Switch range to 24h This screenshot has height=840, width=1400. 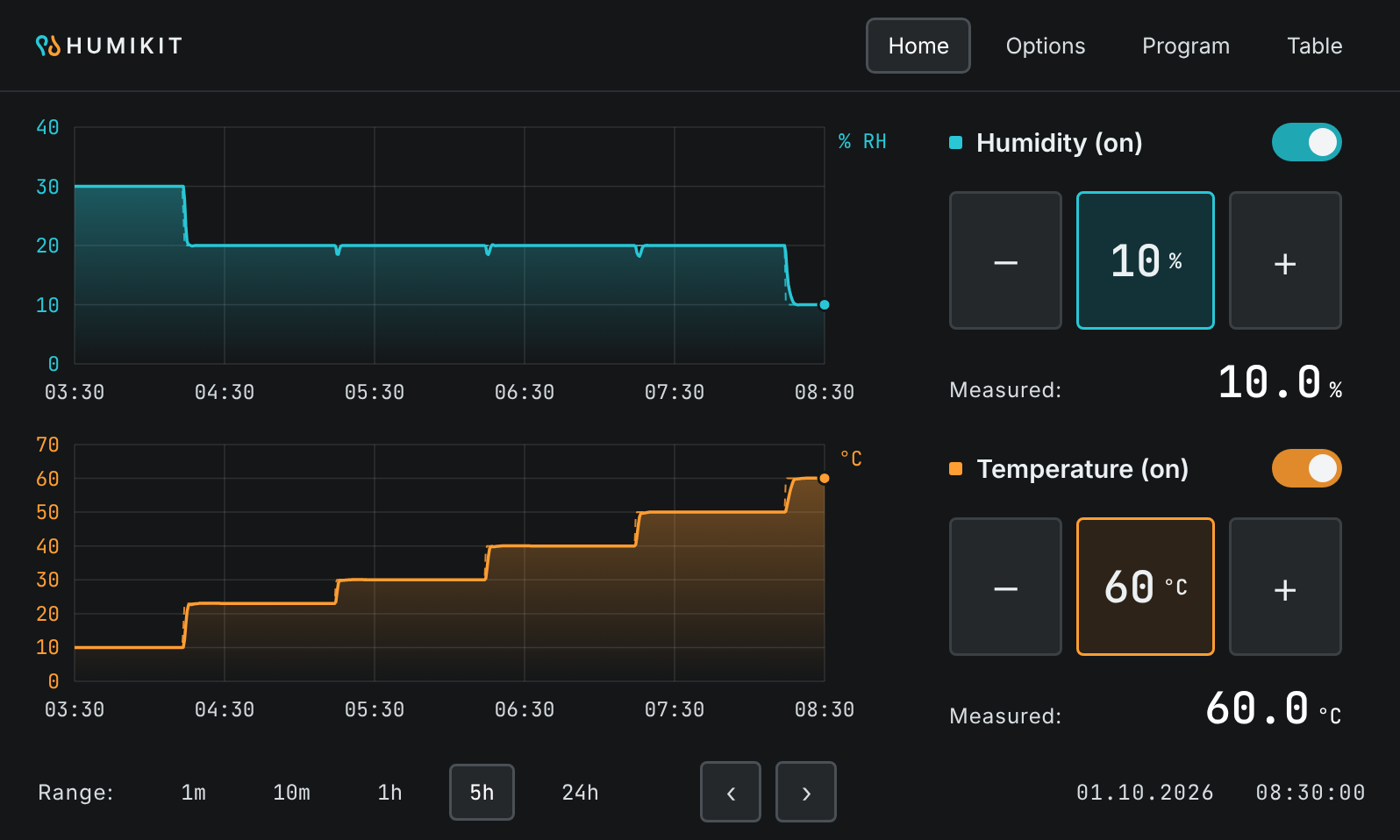point(580,793)
